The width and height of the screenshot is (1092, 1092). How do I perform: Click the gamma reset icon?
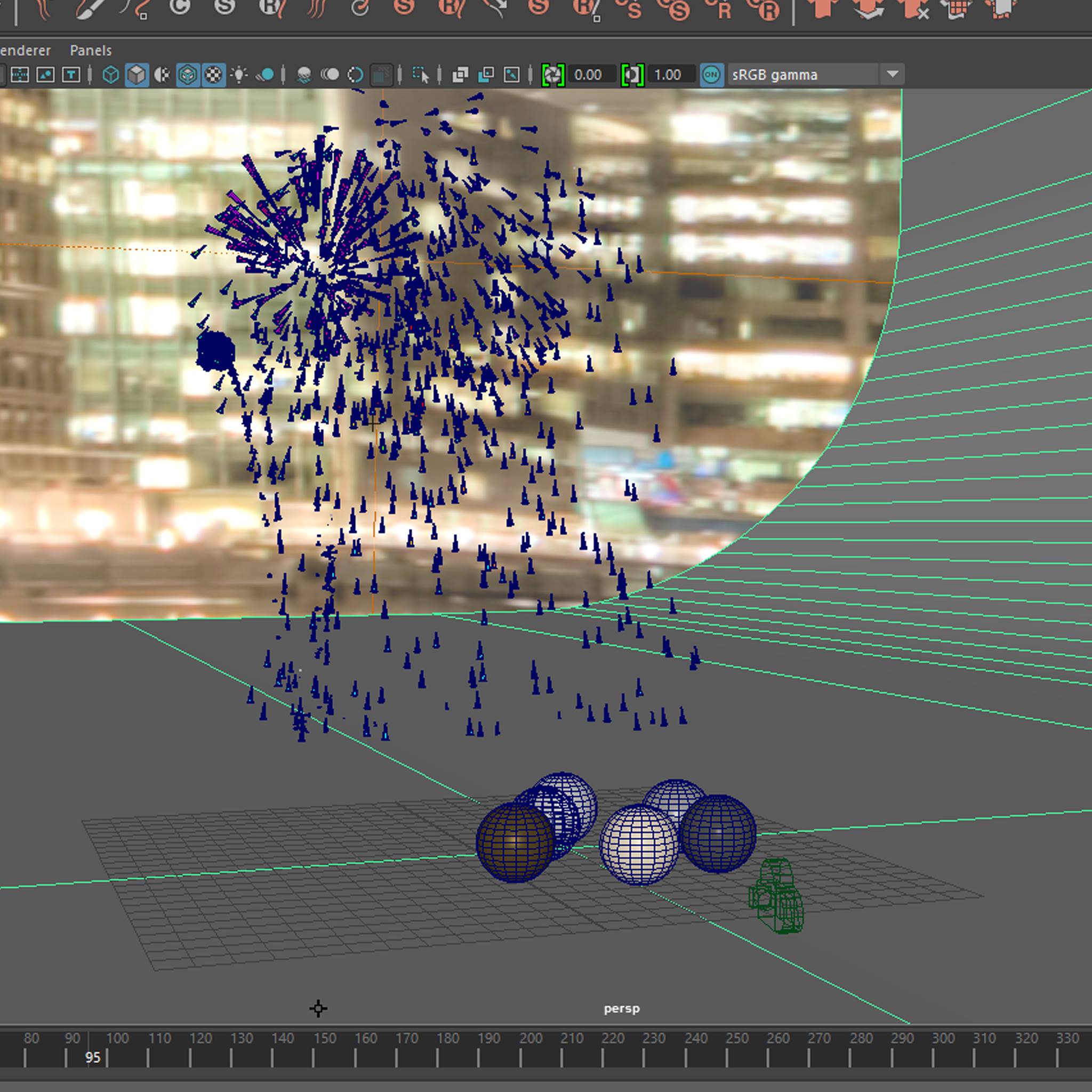click(x=632, y=75)
